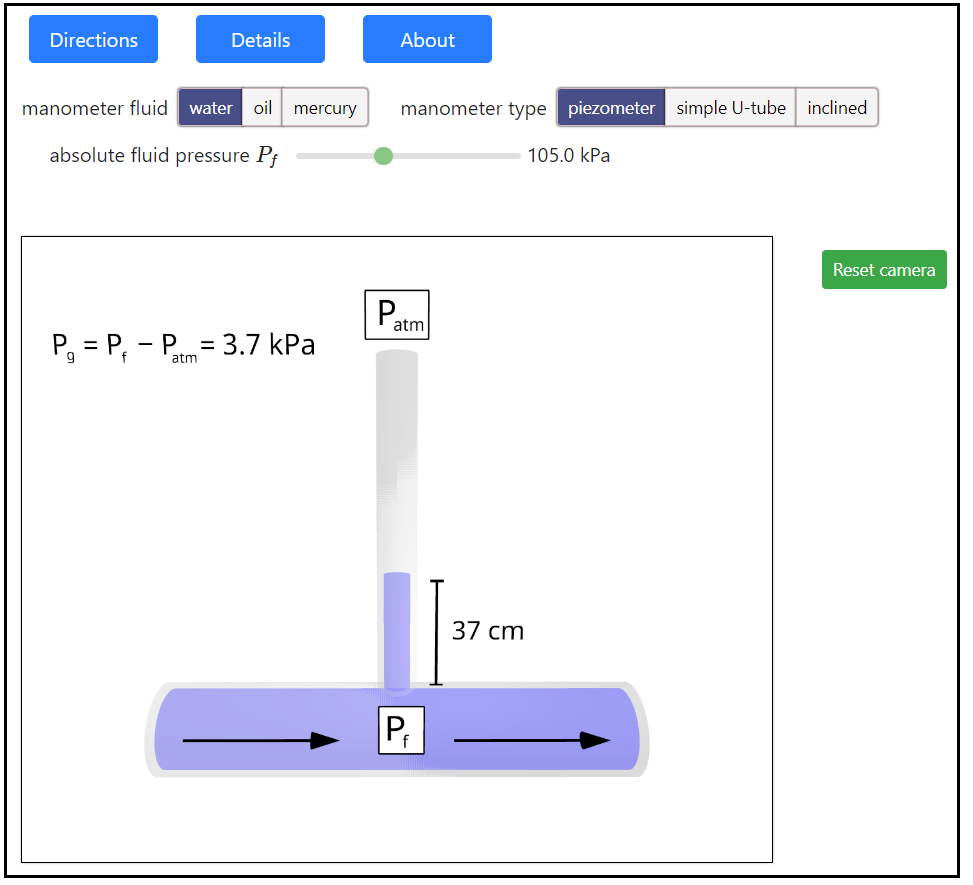The image size is (973, 885).
Task: Click the 37 cm height label
Action: 488,631
